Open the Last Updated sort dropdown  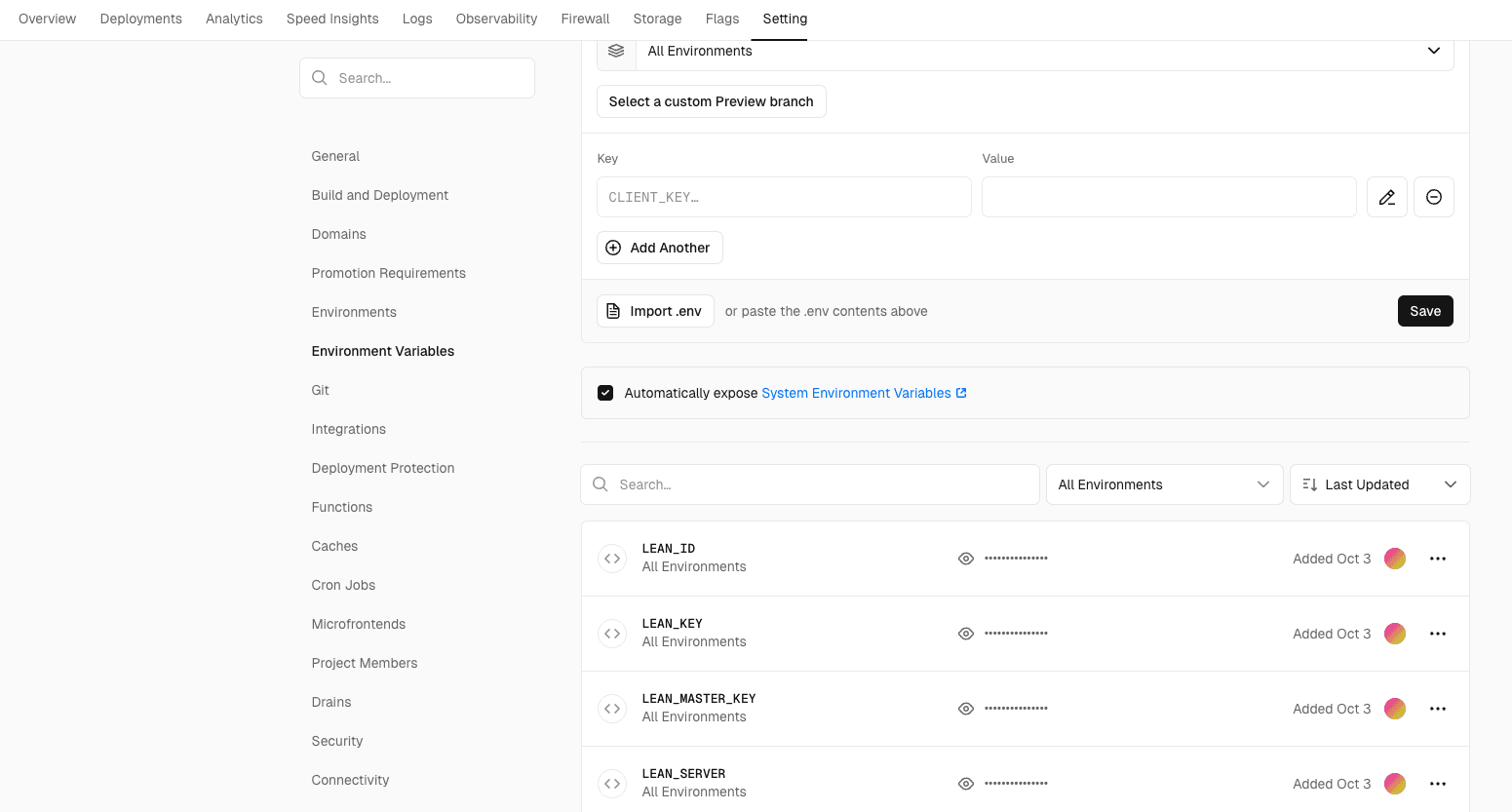[1378, 484]
